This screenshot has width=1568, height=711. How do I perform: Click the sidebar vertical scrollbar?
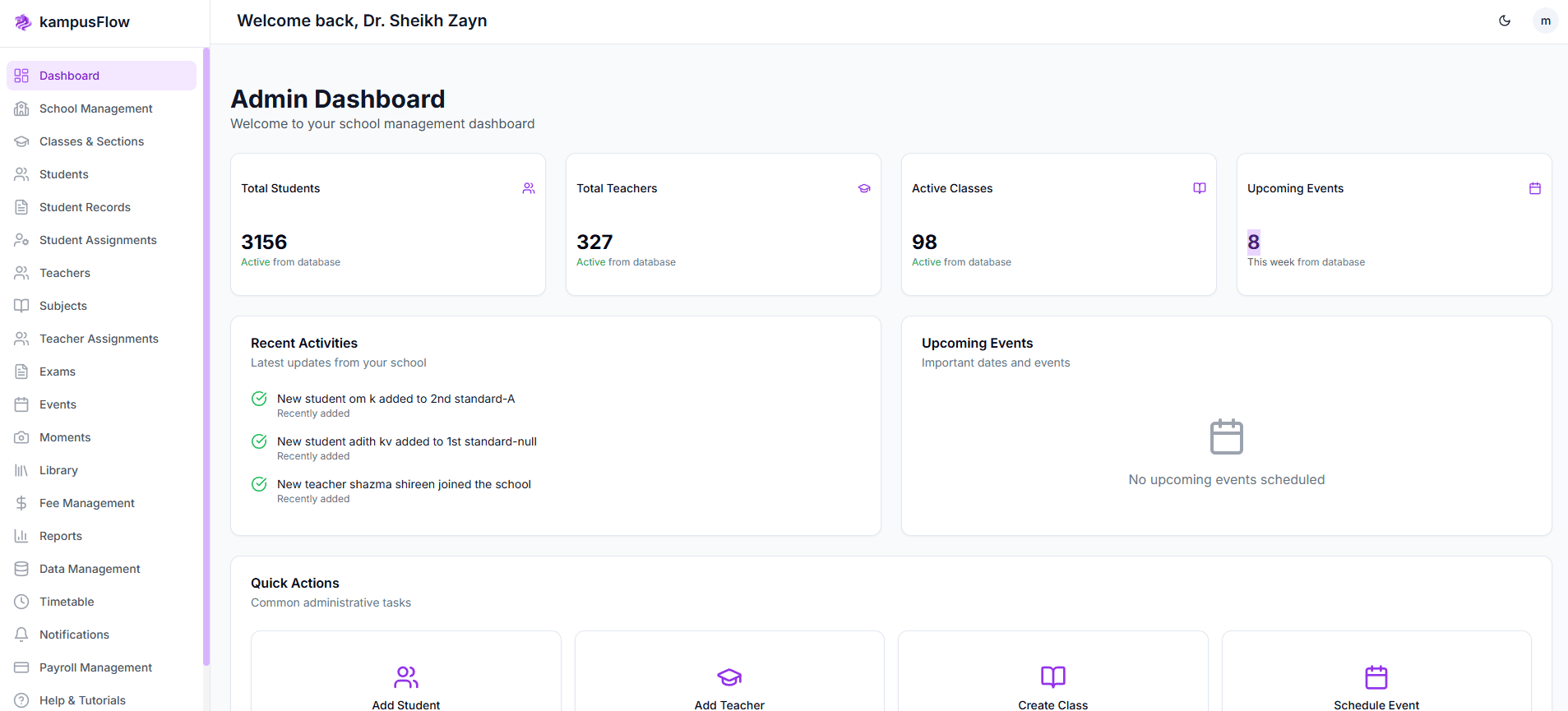point(206,357)
